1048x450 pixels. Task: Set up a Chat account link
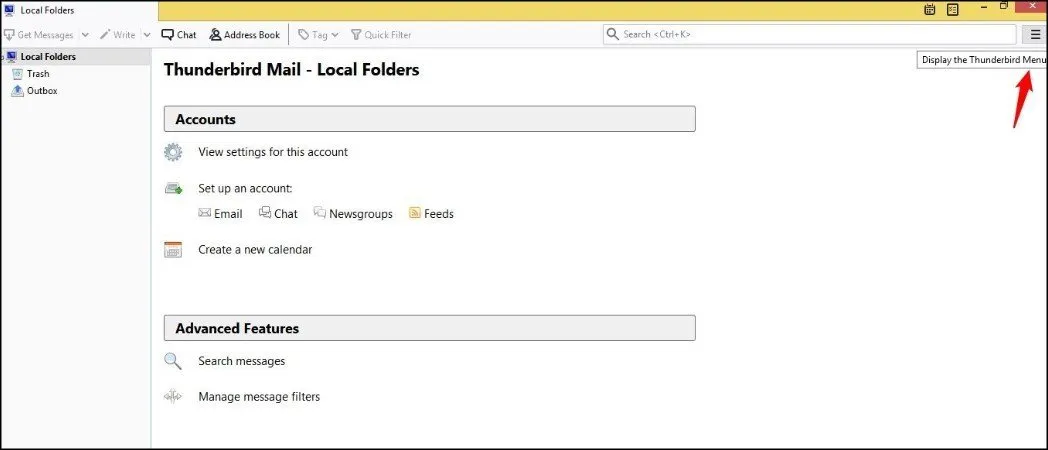[278, 214]
